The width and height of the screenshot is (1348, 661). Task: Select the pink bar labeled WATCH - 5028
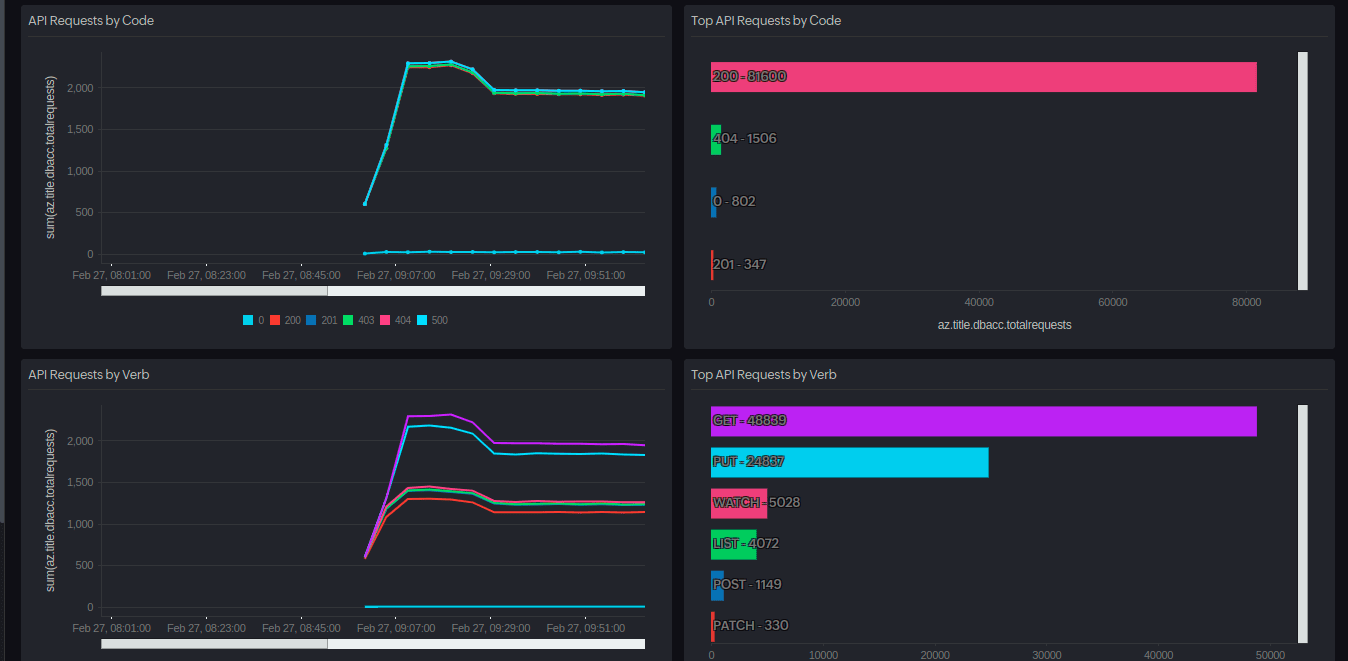coord(739,503)
